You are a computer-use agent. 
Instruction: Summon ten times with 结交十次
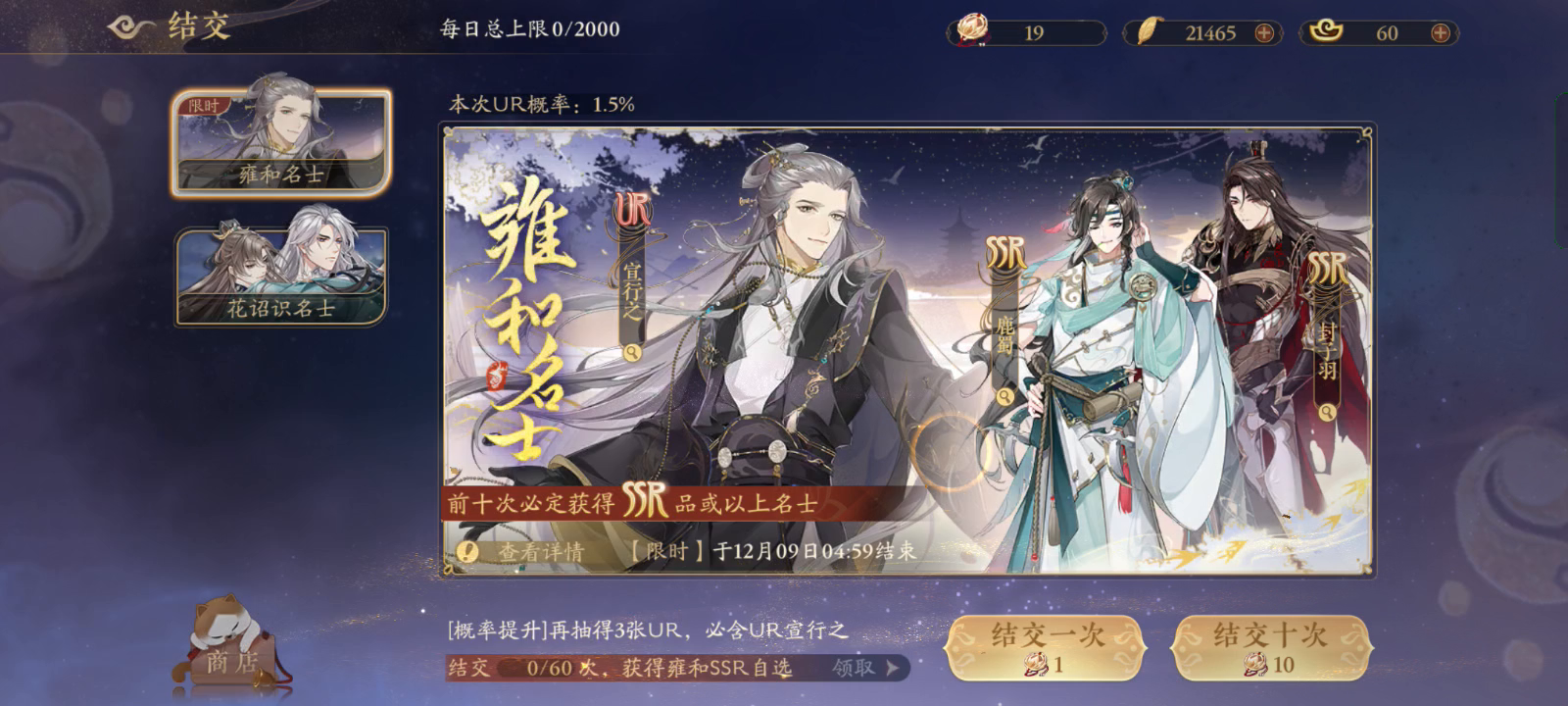[x=1271, y=647]
